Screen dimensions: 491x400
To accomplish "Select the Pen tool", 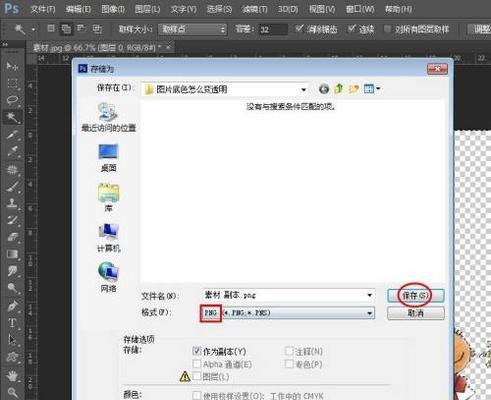I will click(12, 306).
